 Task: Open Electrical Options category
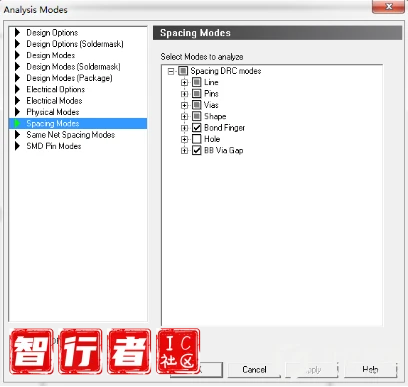point(56,89)
